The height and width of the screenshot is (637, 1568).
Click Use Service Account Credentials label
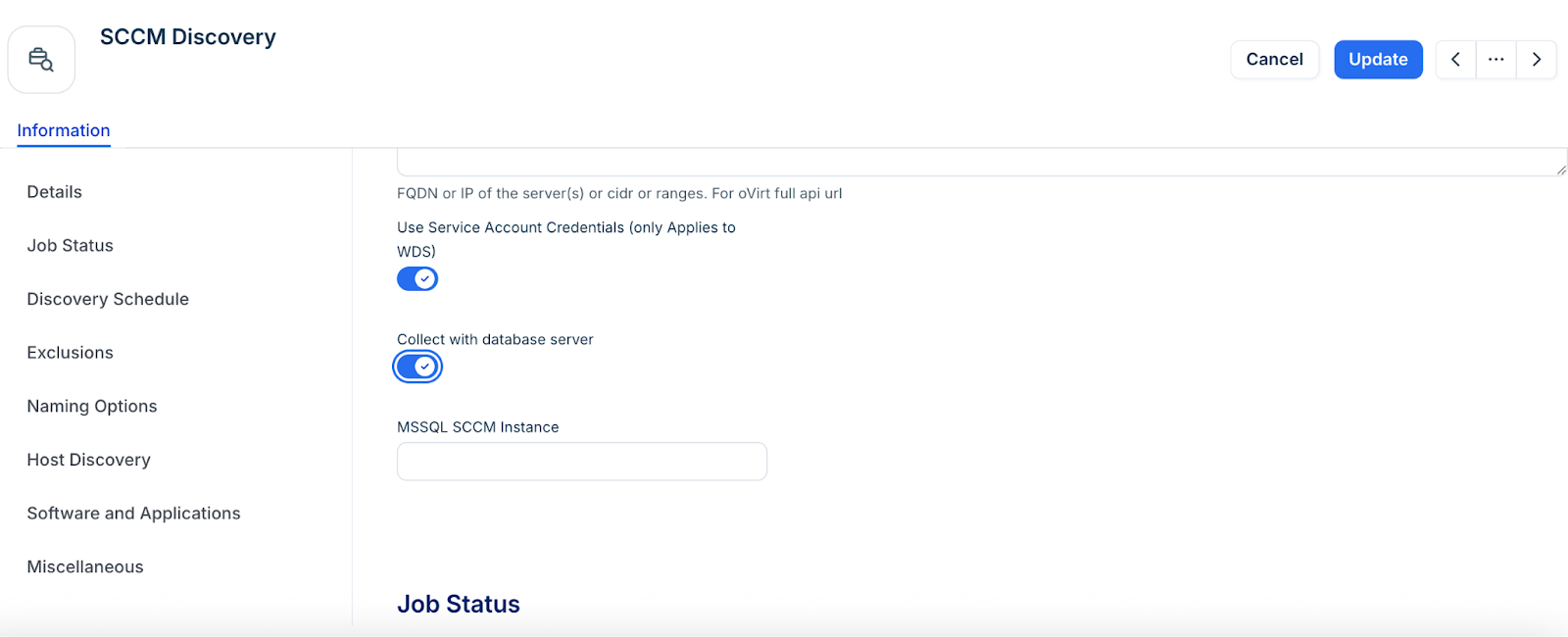pos(566,239)
